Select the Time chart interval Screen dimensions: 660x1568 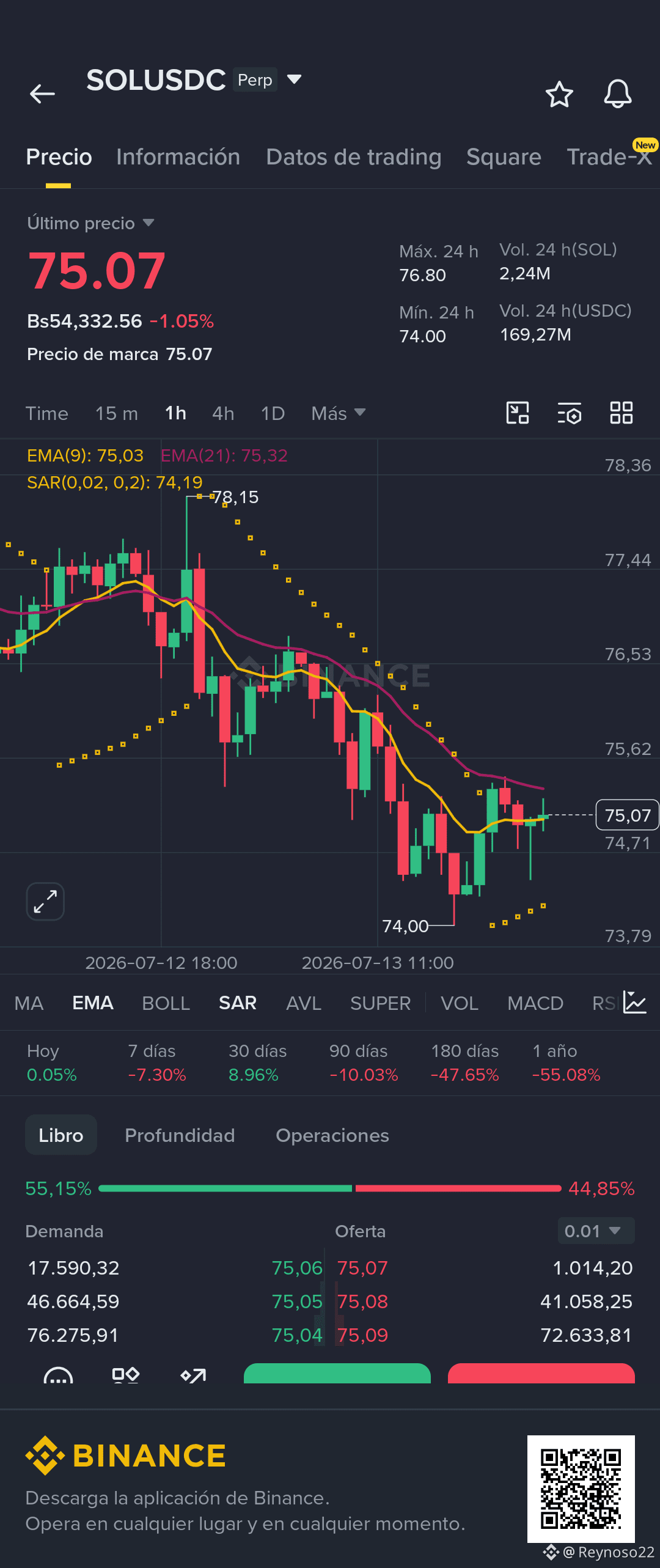point(46,413)
